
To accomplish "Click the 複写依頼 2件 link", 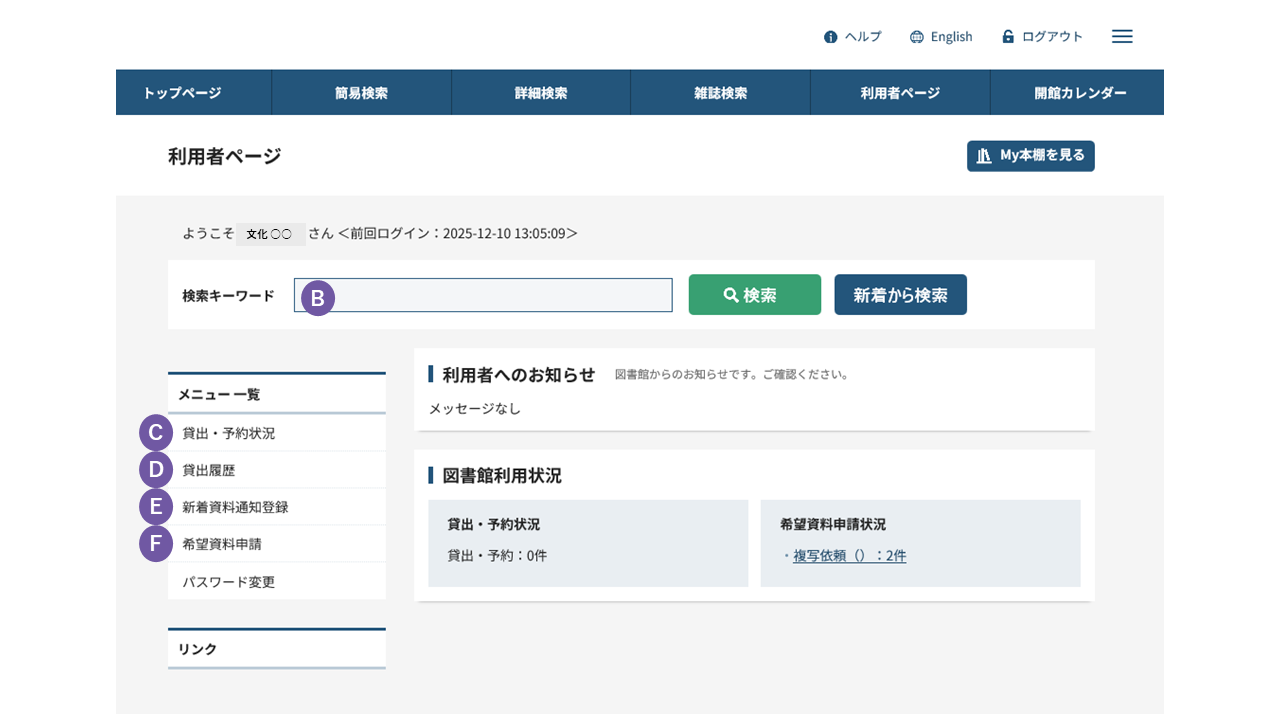I will 849,555.
